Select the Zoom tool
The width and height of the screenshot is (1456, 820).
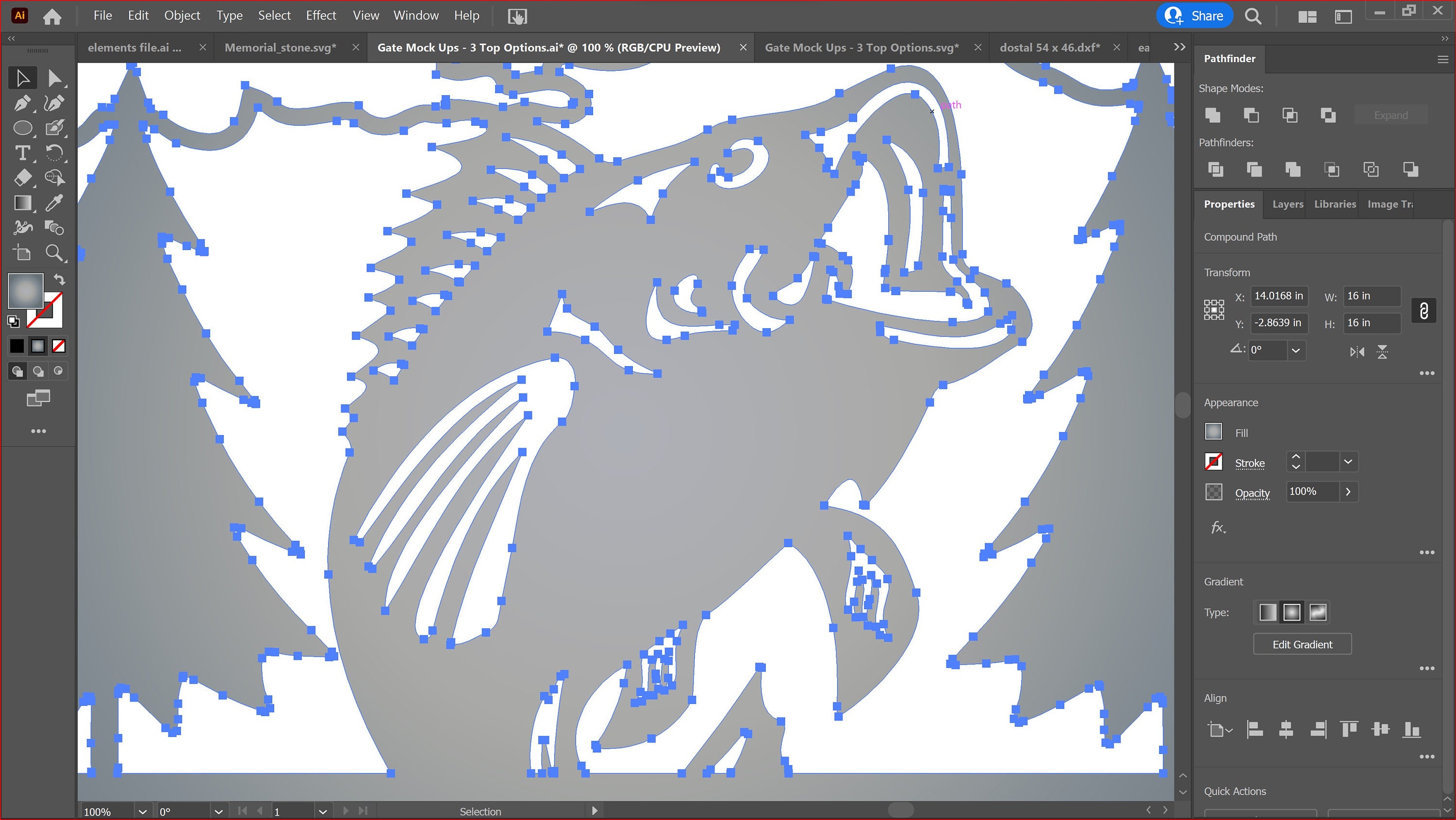tap(55, 253)
